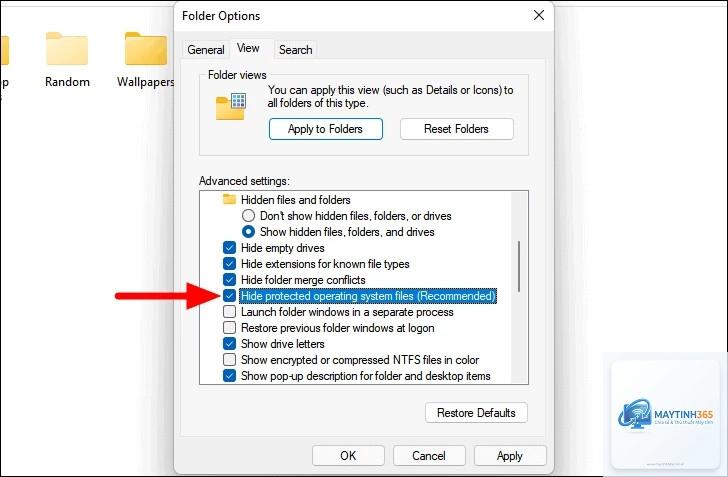Image resolution: width=728 pixels, height=477 pixels.
Task: Uncheck Hide folder merge conflicts
Action: pos(229,280)
